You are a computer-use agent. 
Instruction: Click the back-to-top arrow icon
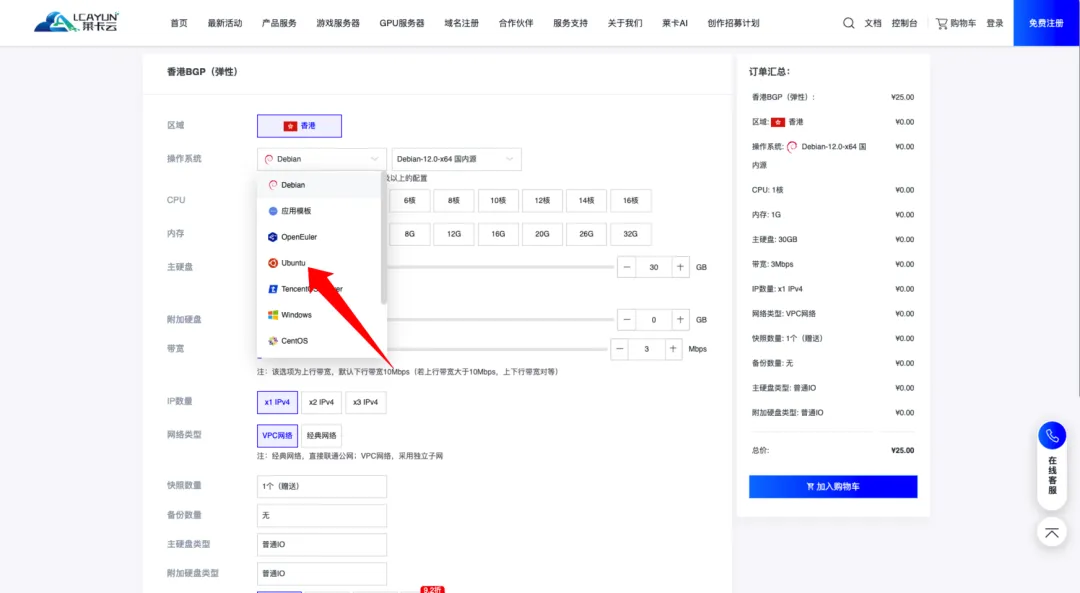tap(1051, 532)
